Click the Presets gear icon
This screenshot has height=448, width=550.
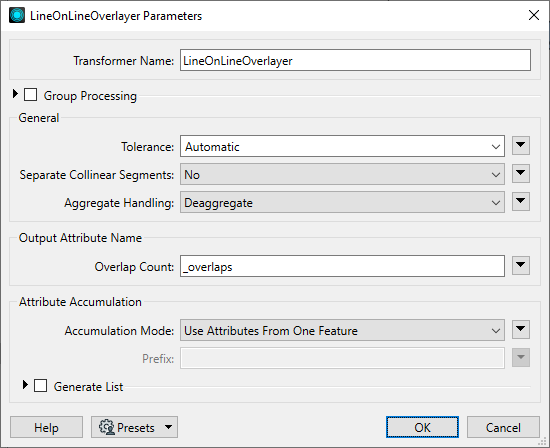pyautogui.click(x=107, y=427)
